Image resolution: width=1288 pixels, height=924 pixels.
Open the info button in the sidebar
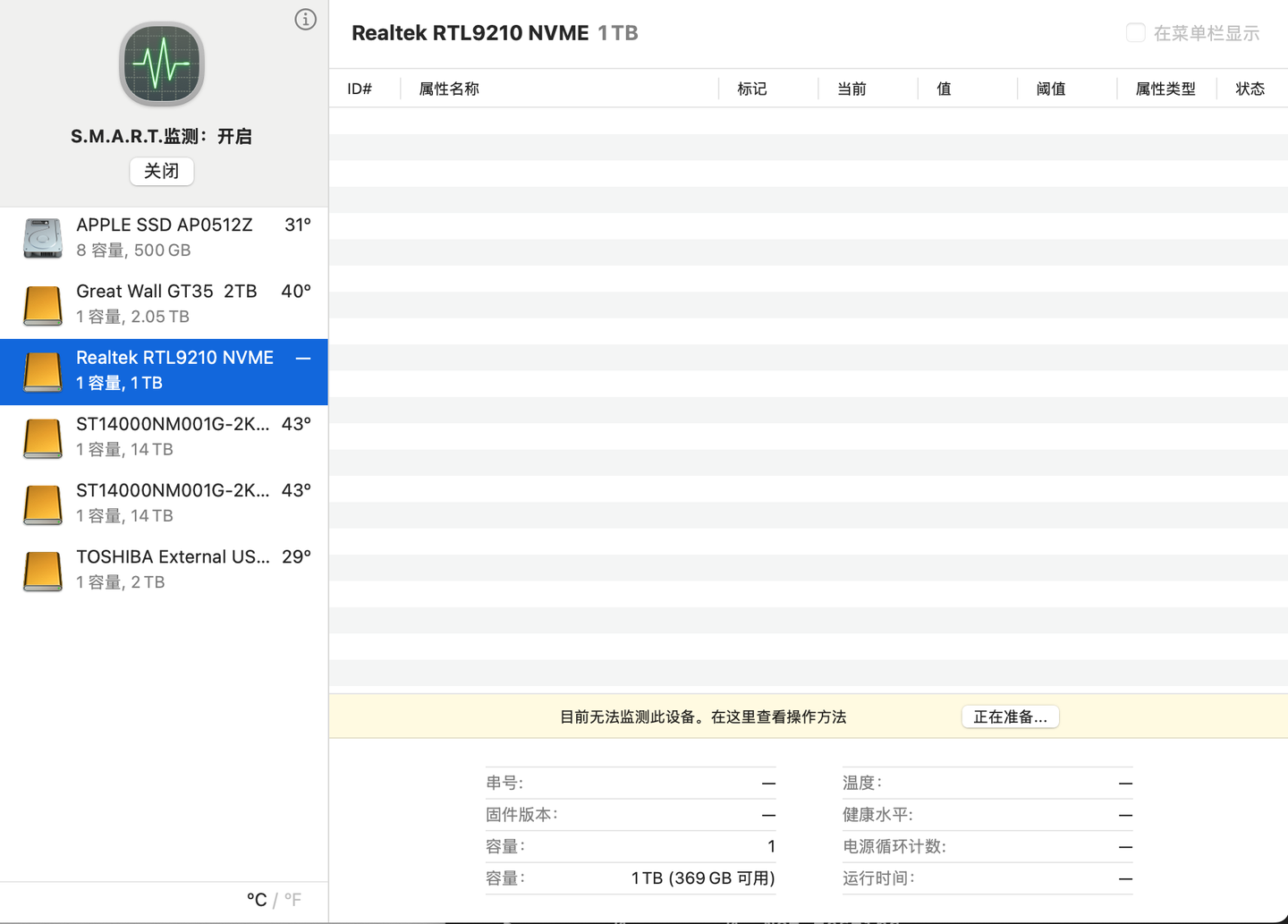(305, 20)
